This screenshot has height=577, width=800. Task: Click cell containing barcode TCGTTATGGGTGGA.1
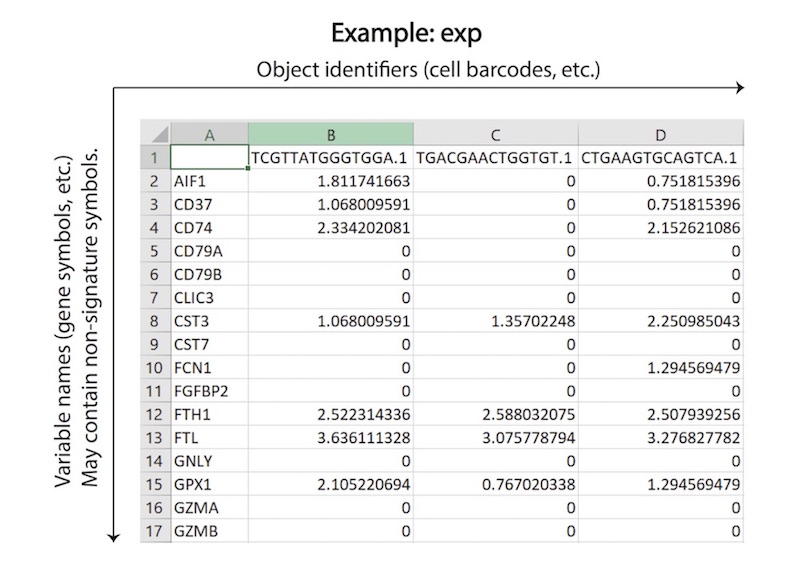tap(330, 158)
